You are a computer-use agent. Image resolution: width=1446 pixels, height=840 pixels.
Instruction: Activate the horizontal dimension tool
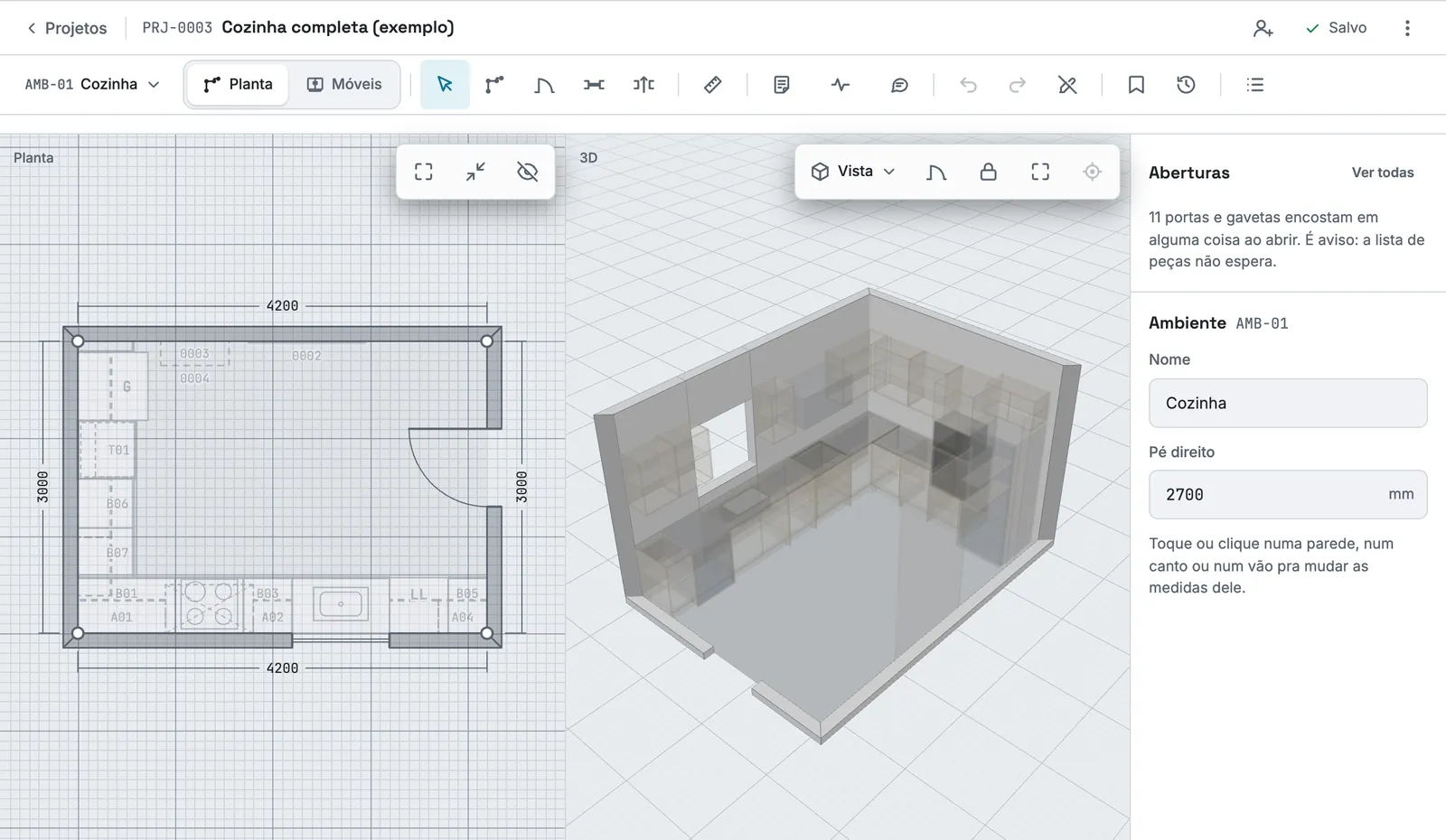(x=594, y=84)
